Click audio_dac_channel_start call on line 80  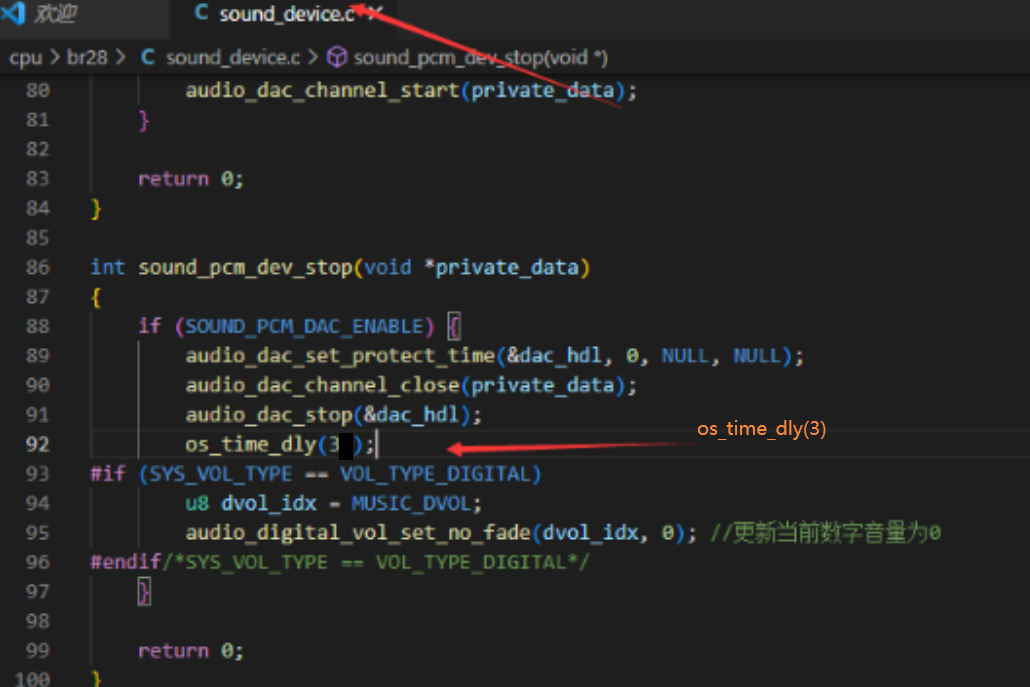pyautogui.click(x=322, y=90)
